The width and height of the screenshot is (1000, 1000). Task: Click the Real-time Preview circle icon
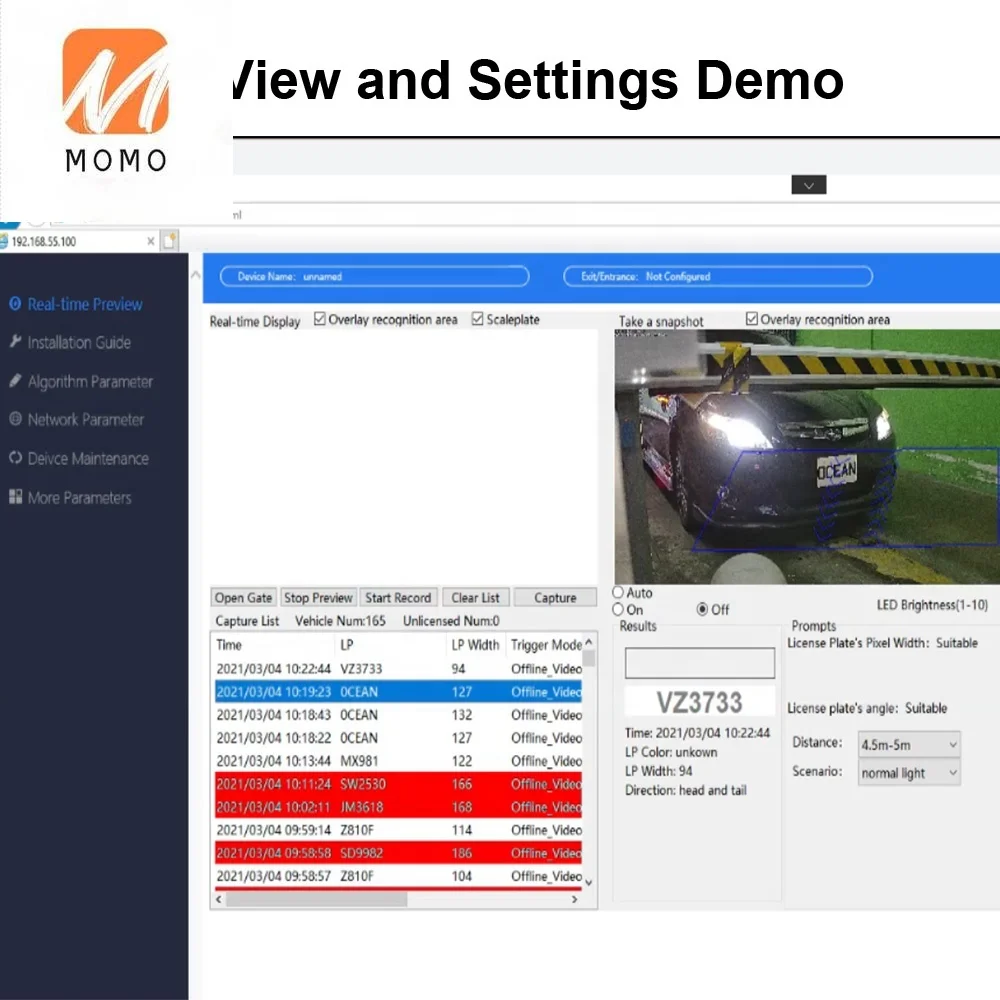point(15,304)
